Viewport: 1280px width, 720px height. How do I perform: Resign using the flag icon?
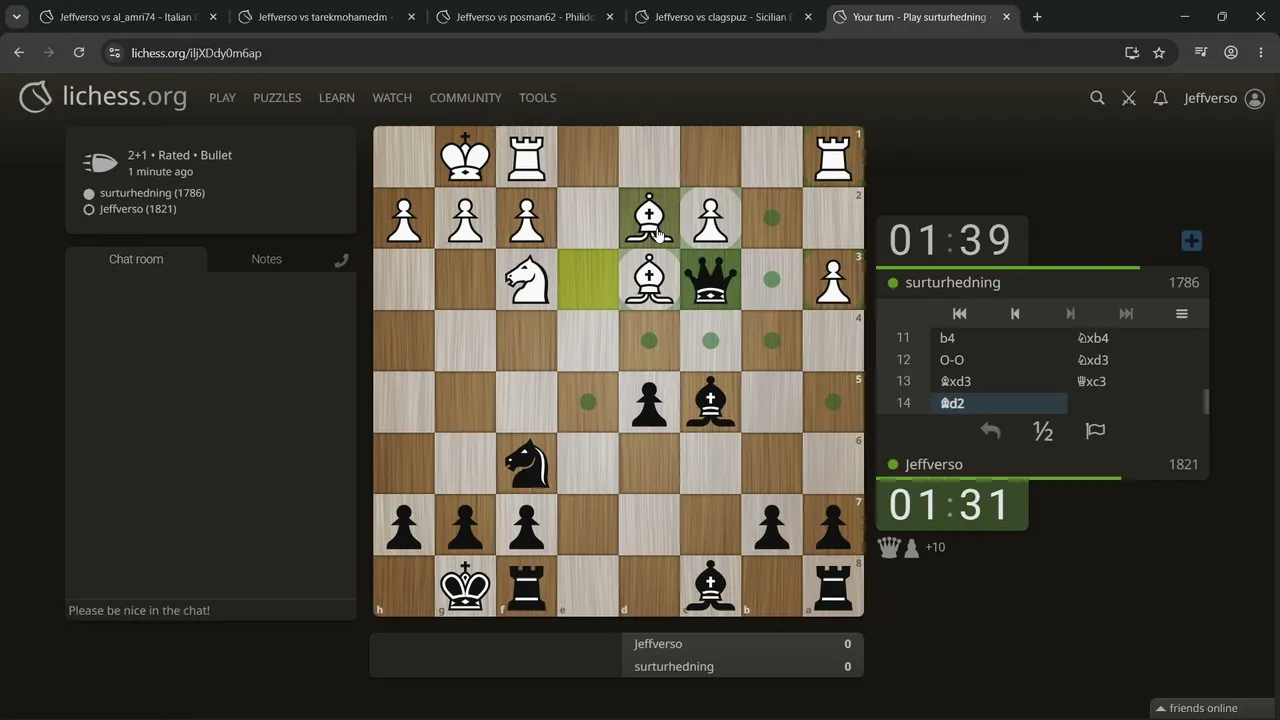pyautogui.click(x=1095, y=431)
